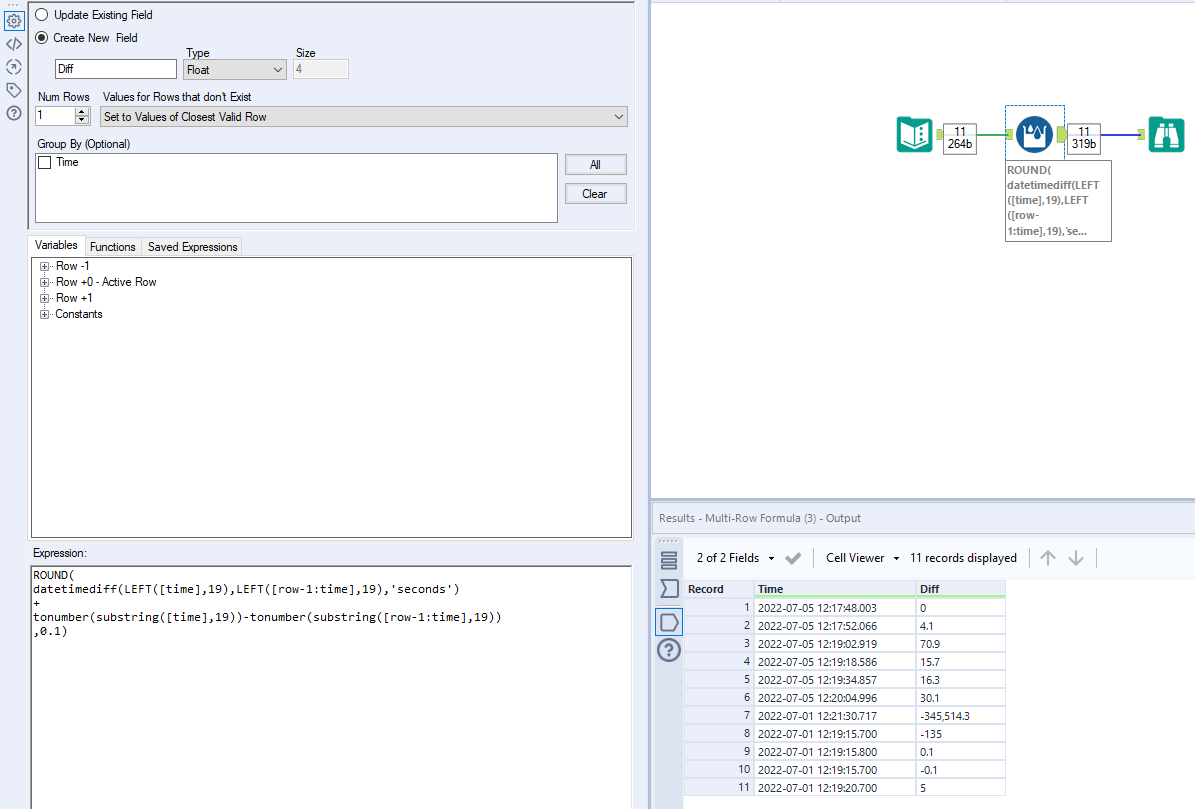The width and height of the screenshot is (1195, 809).
Task: Select the Multi-Row Formula tool on the canvas
Action: 1034,133
